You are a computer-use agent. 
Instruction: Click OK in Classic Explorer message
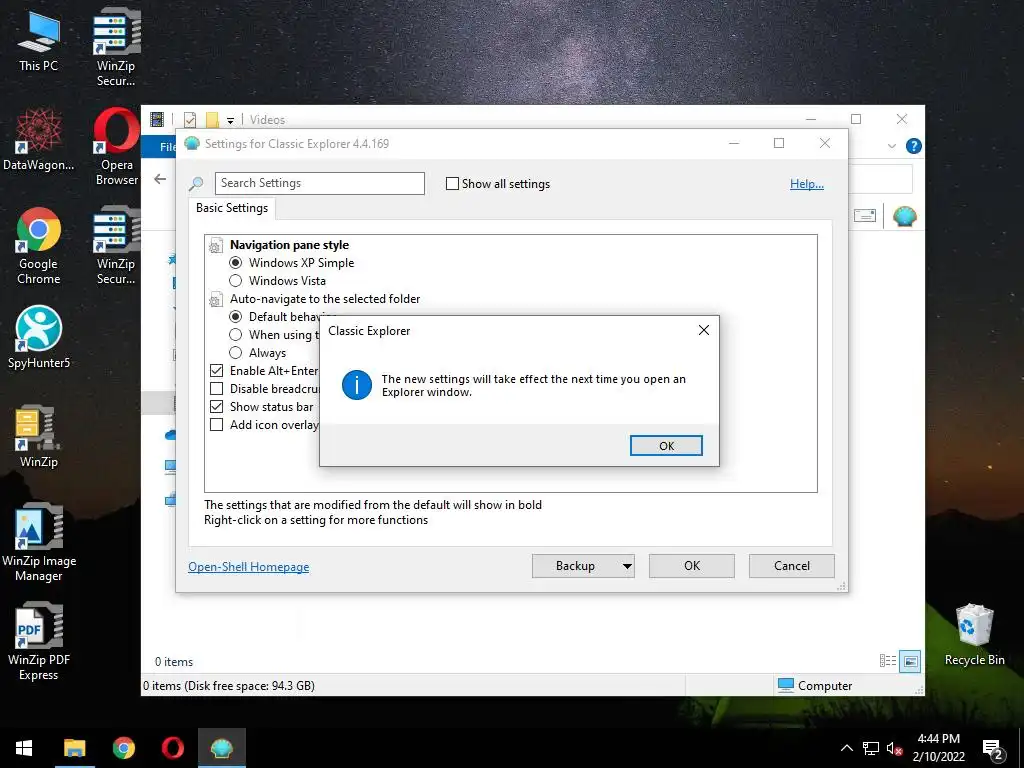coord(666,445)
